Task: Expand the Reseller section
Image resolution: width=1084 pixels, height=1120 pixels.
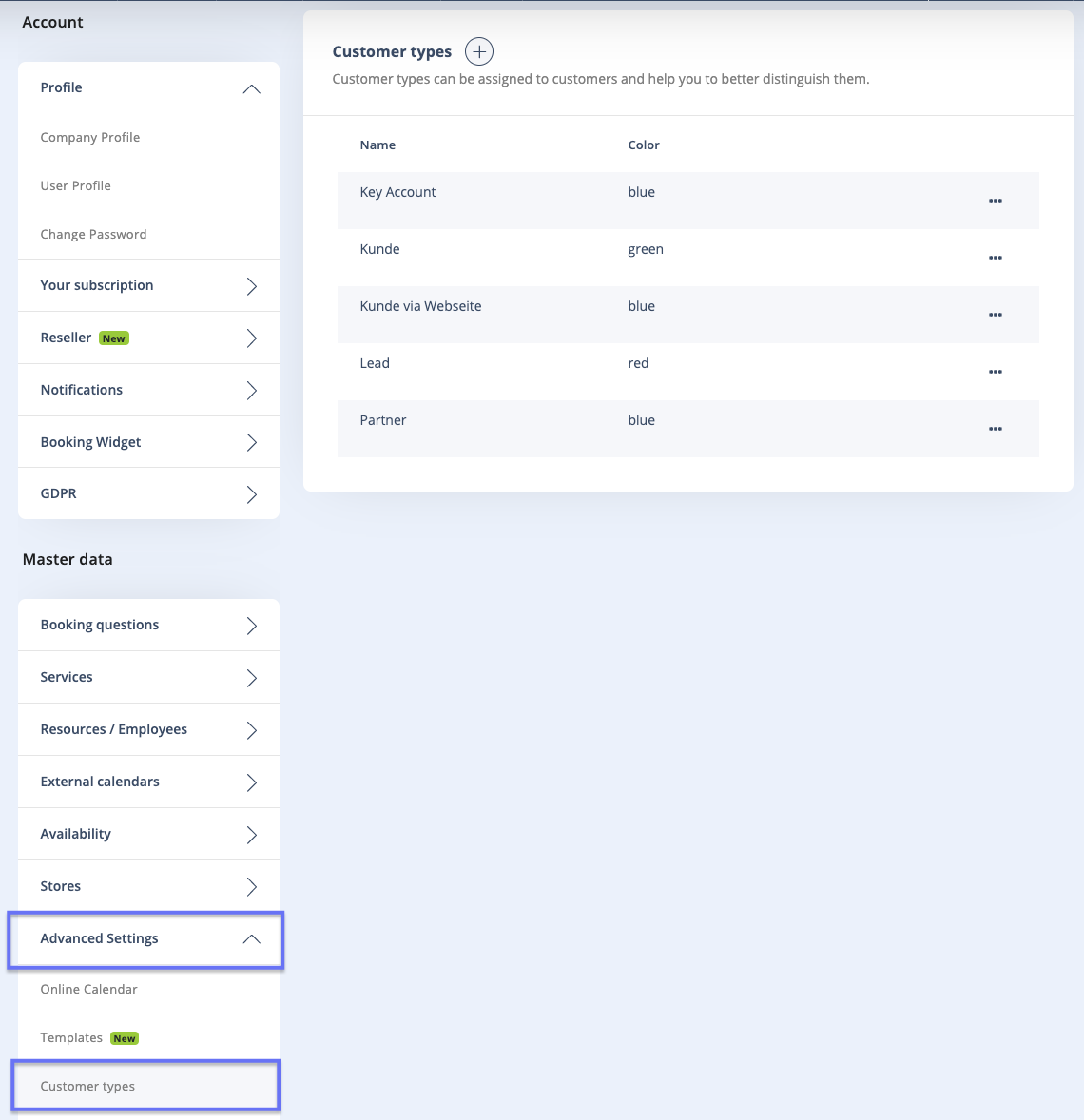Action: point(251,338)
